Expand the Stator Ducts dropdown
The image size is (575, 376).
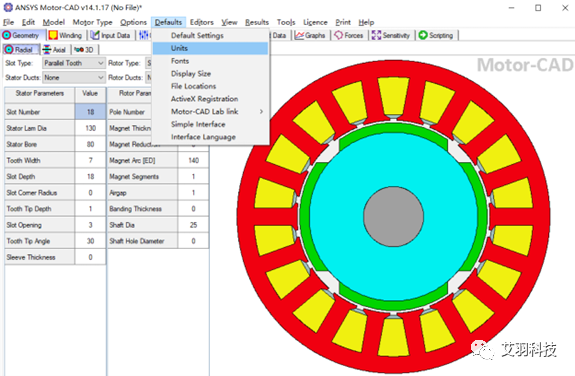click(x=100, y=77)
